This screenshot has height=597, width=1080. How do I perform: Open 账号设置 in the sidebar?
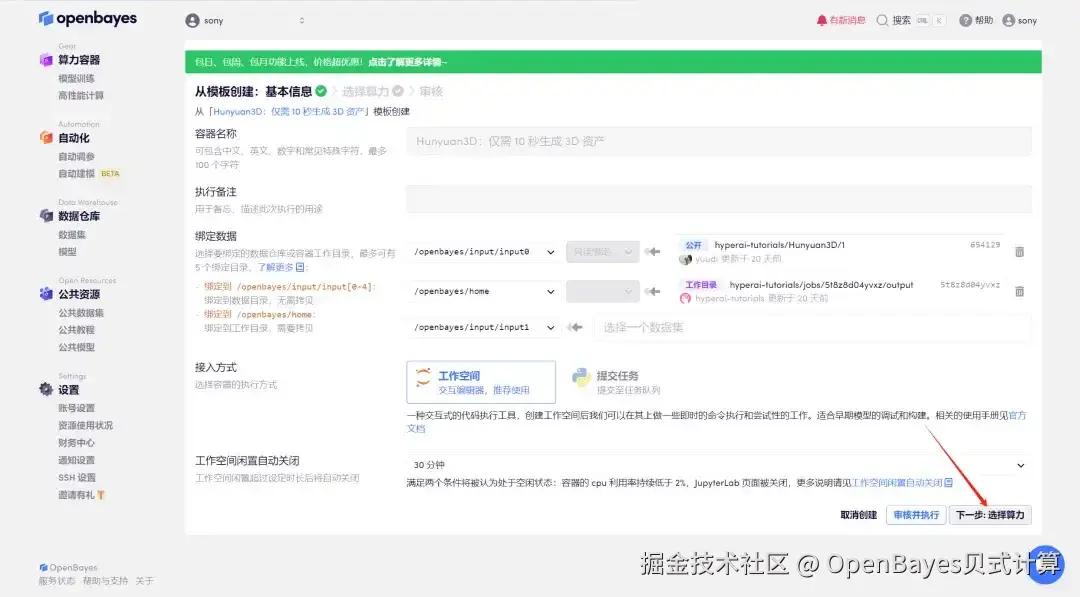76,408
